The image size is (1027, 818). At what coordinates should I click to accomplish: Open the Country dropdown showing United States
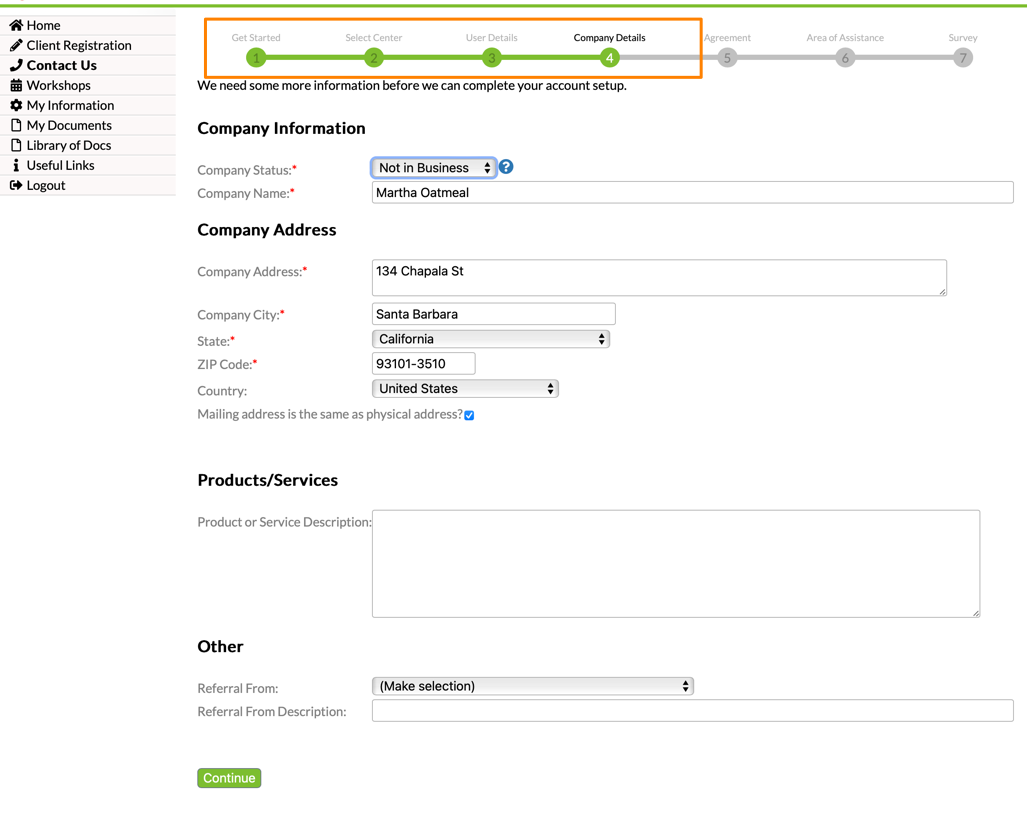click(x=465, y=389)
